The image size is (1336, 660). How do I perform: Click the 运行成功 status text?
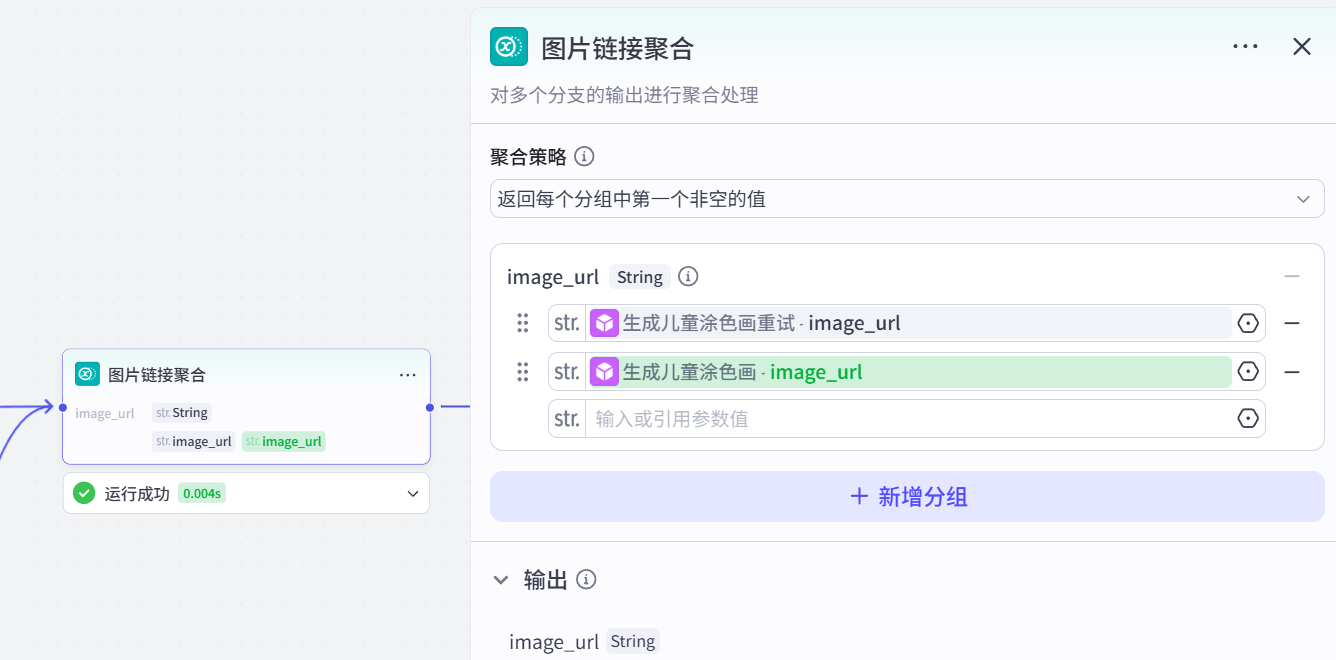click(137, 494)
